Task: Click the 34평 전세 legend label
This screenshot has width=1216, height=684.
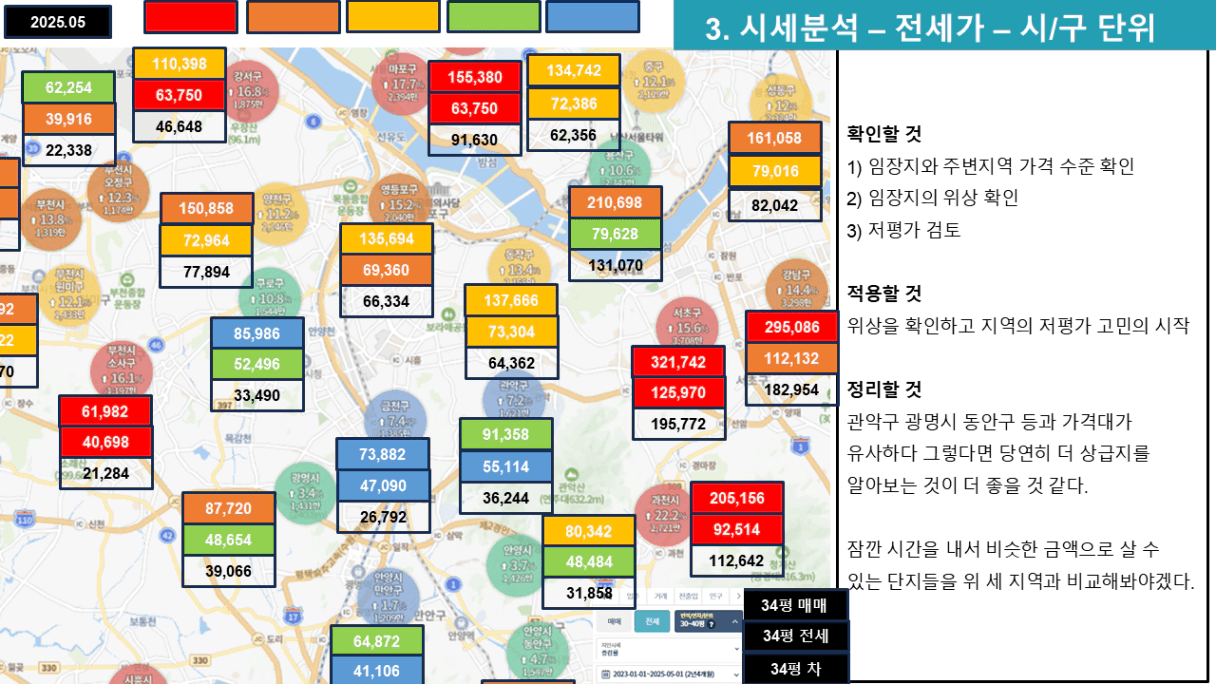Action: (x=796, y=636)
